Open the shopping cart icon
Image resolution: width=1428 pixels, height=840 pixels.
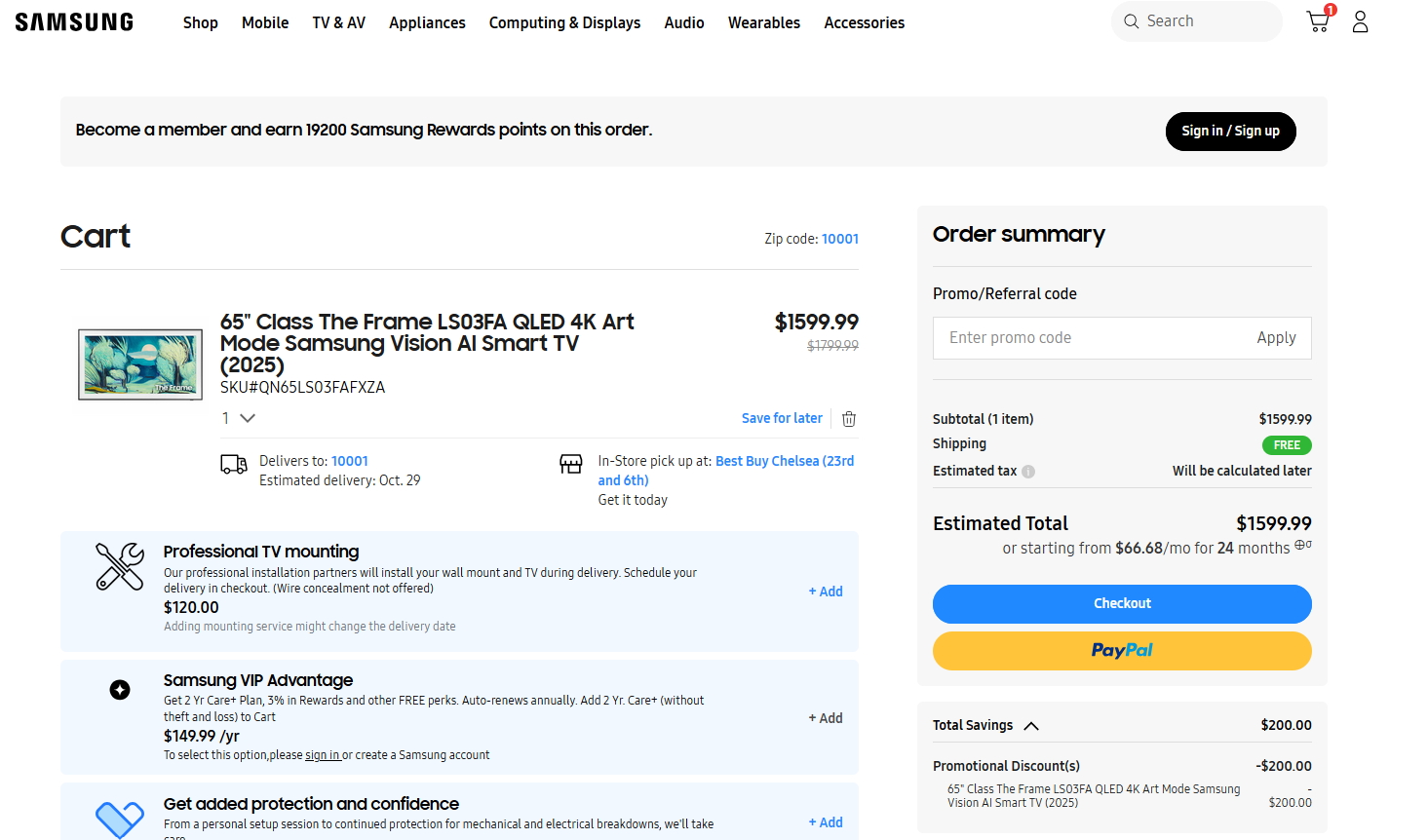(1318, 21)
